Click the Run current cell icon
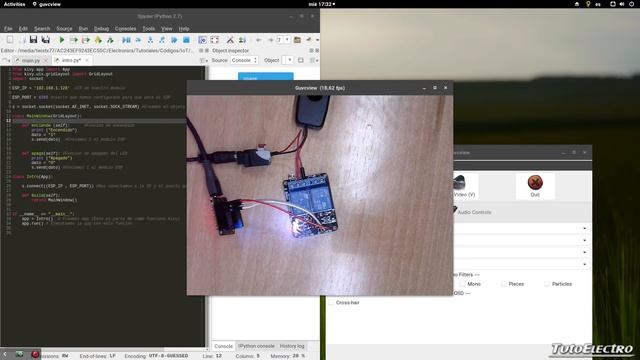Screen dimensions: 640x360 (x=73, y=40)
